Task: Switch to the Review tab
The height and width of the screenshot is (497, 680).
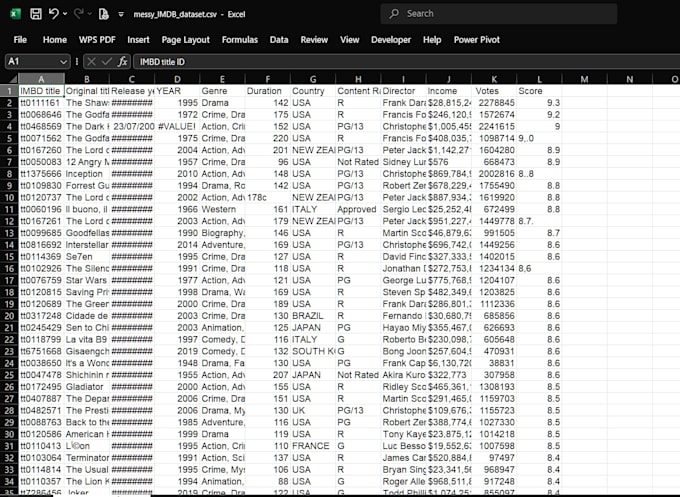Action: [x=314, y=40]
